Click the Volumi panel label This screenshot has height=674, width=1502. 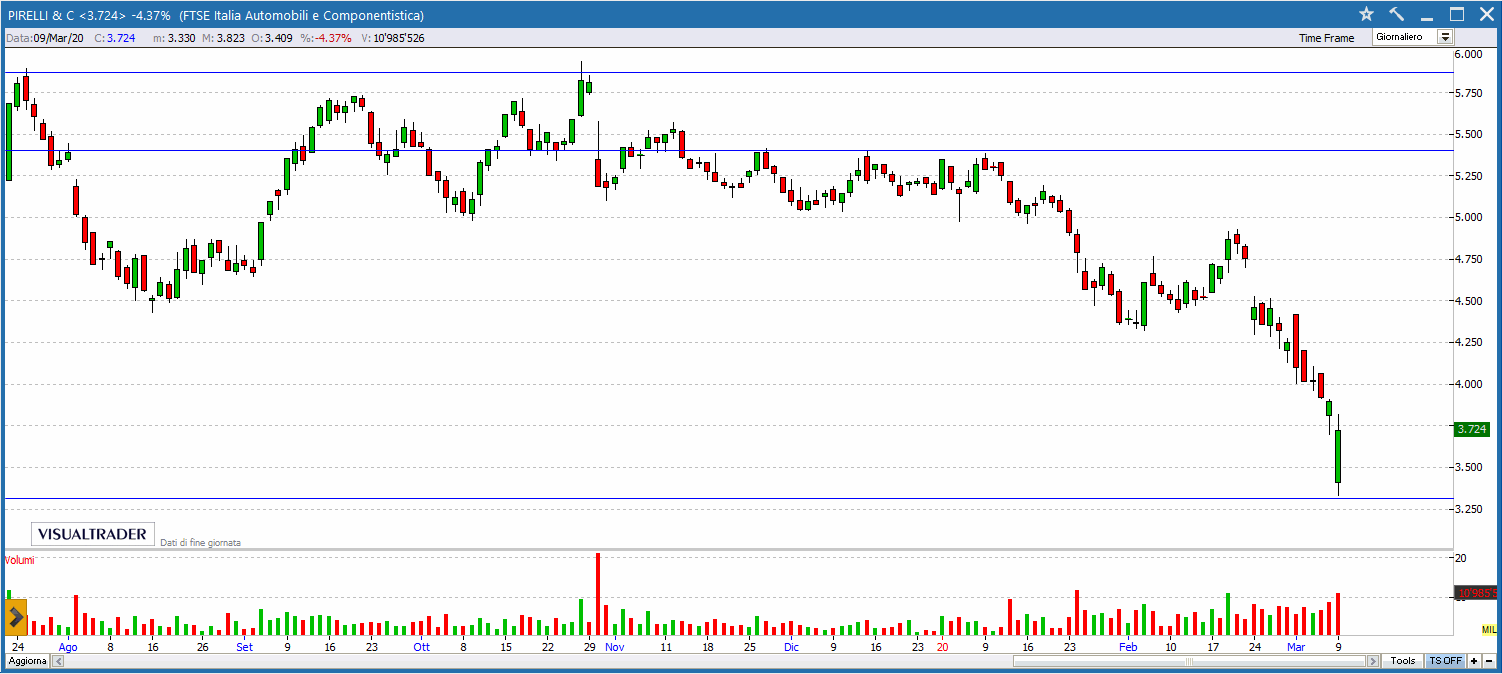coord(19,560)
